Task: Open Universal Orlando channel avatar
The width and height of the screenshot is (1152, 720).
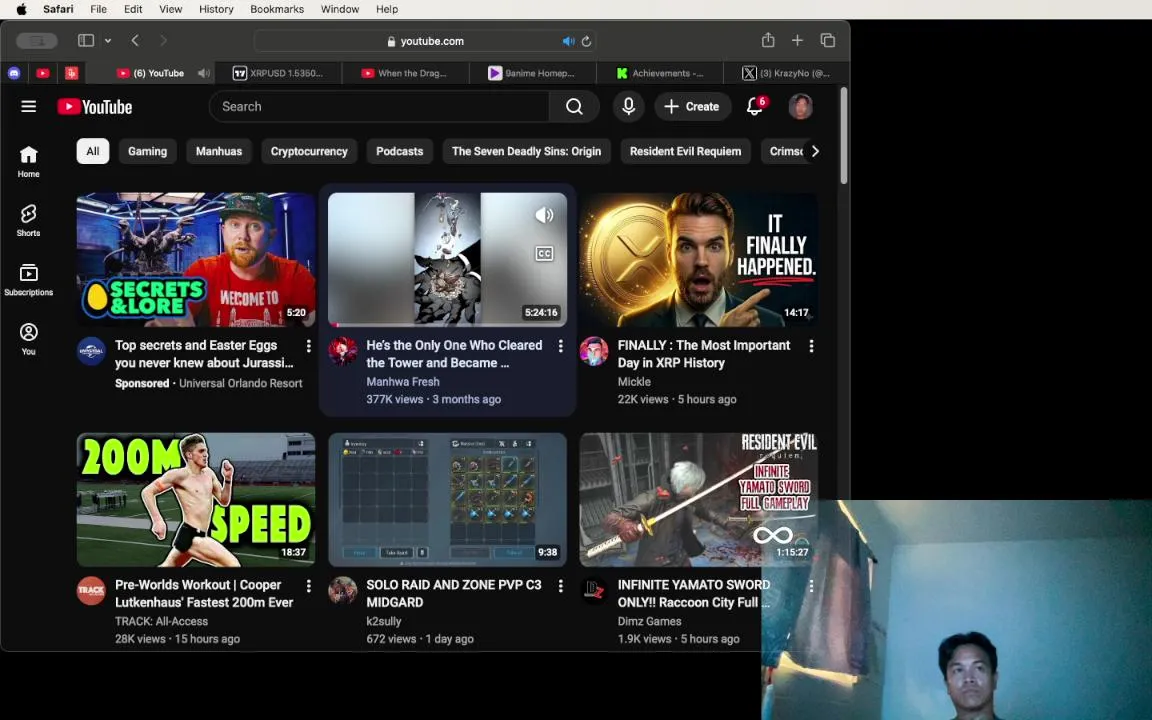Action: pos(91,351)
